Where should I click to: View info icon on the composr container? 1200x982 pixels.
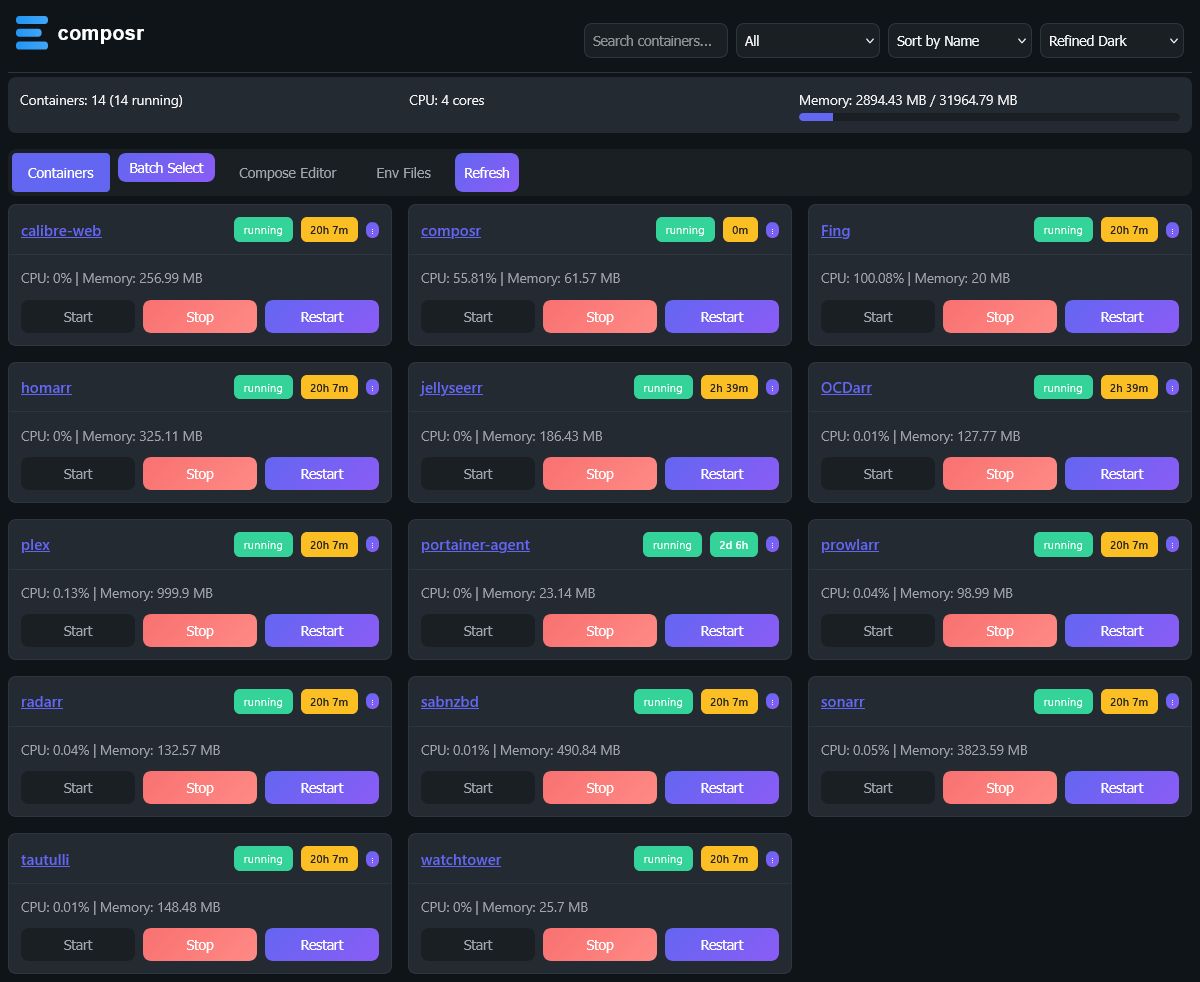point(772,229)
